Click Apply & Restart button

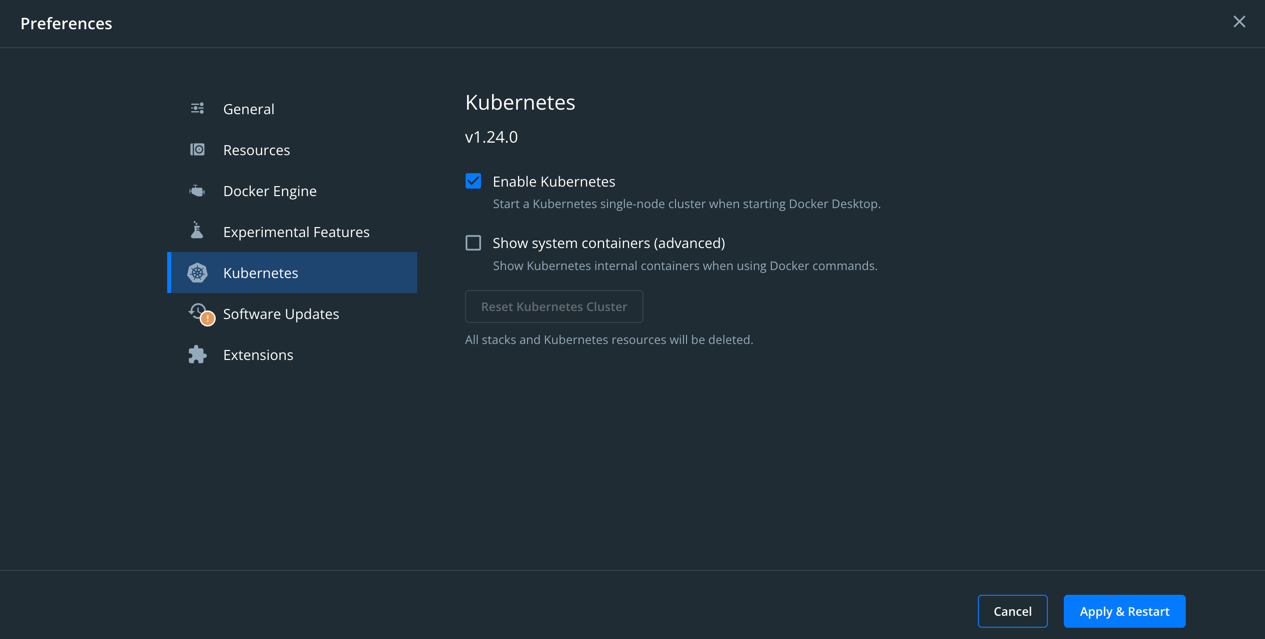[1124, 611]
